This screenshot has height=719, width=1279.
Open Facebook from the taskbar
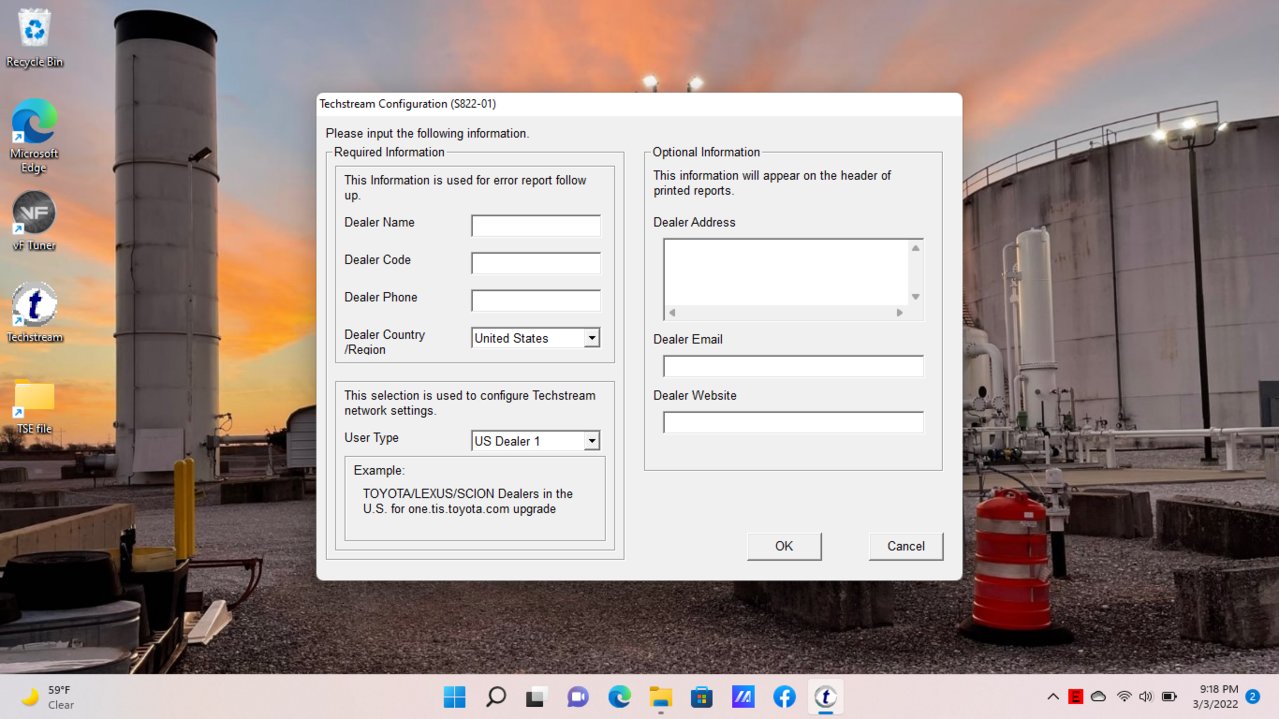(x=784, y=696)
